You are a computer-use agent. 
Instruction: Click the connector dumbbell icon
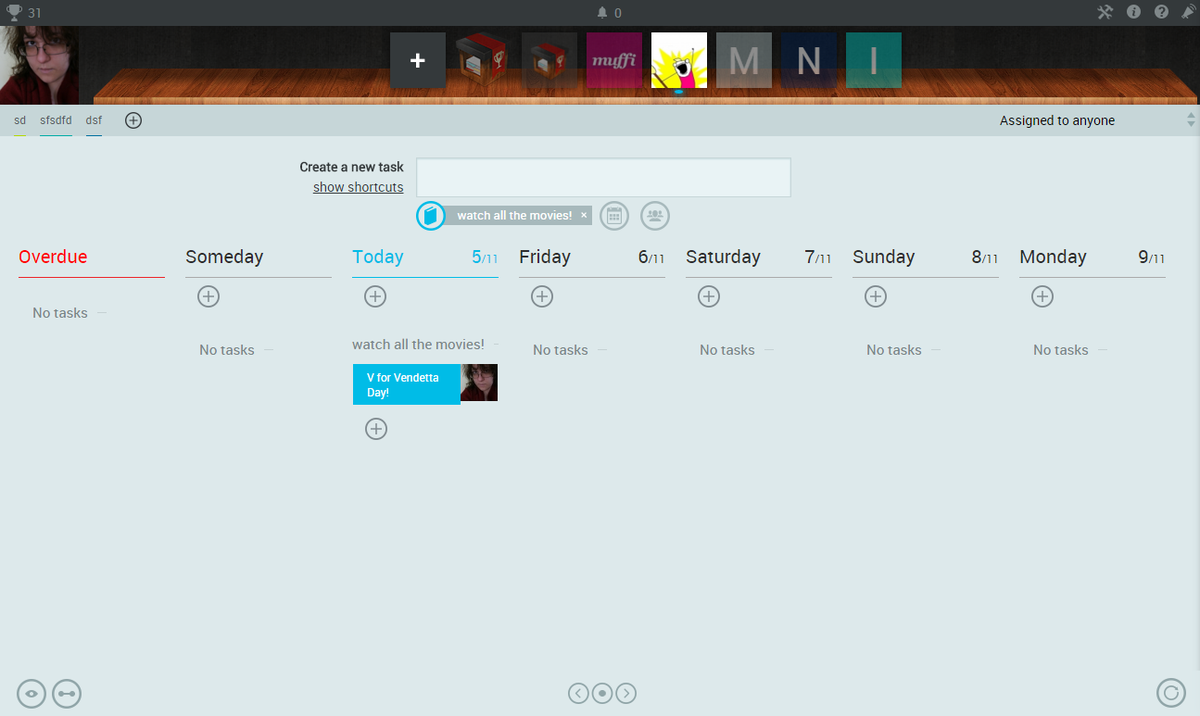tap(67, 693)
